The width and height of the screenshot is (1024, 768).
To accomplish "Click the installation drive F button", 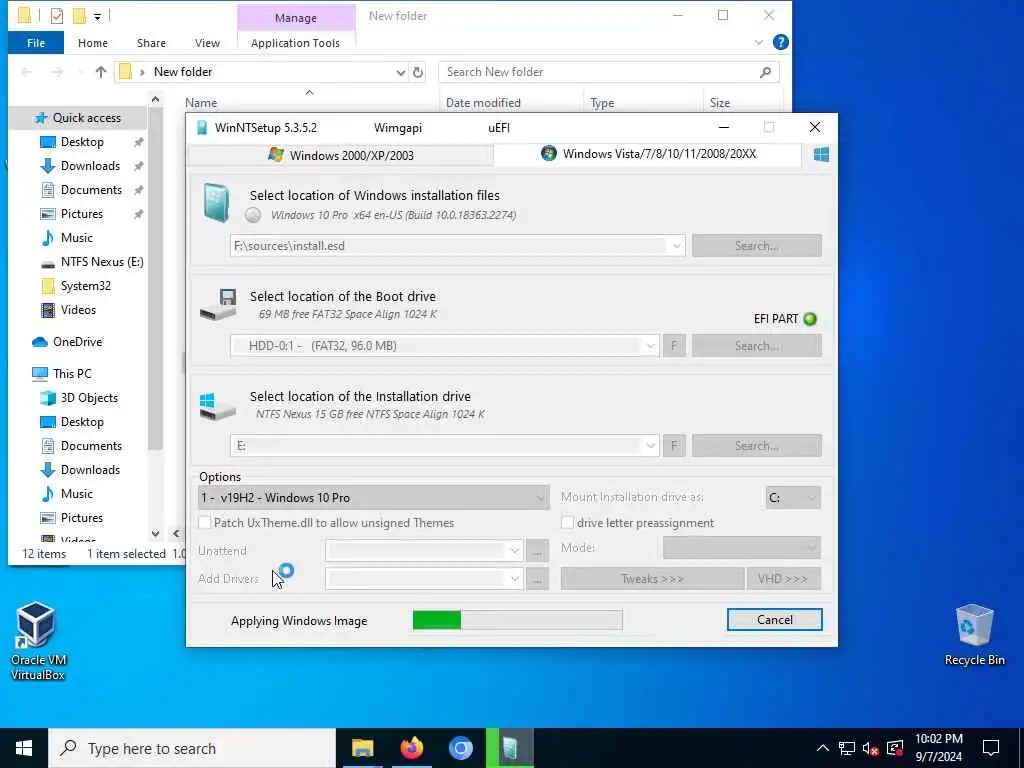I will tap(674, 445).
